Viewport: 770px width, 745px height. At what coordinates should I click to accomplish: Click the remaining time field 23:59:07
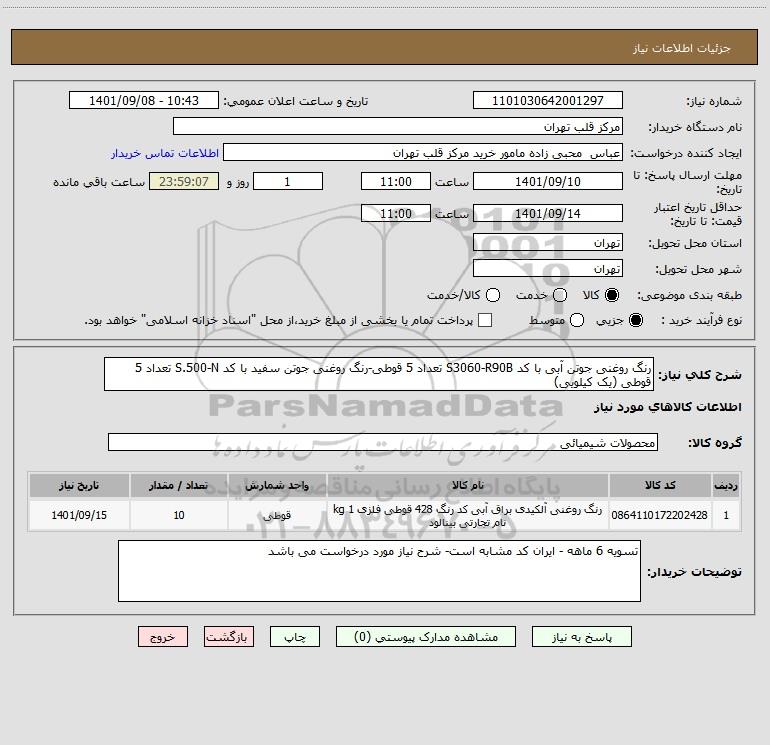pos(184,181)
